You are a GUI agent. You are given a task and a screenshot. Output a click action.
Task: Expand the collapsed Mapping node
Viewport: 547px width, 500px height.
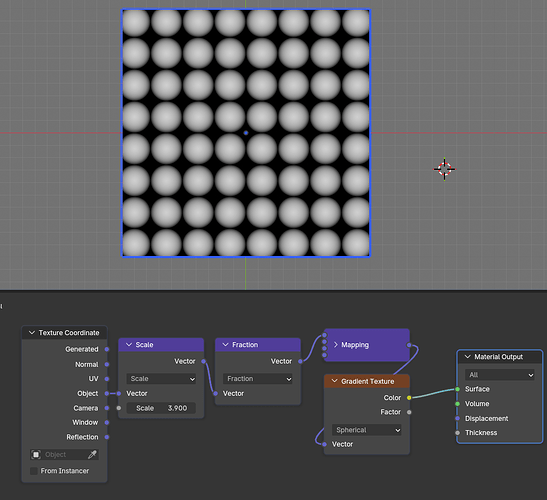[336, 345]
